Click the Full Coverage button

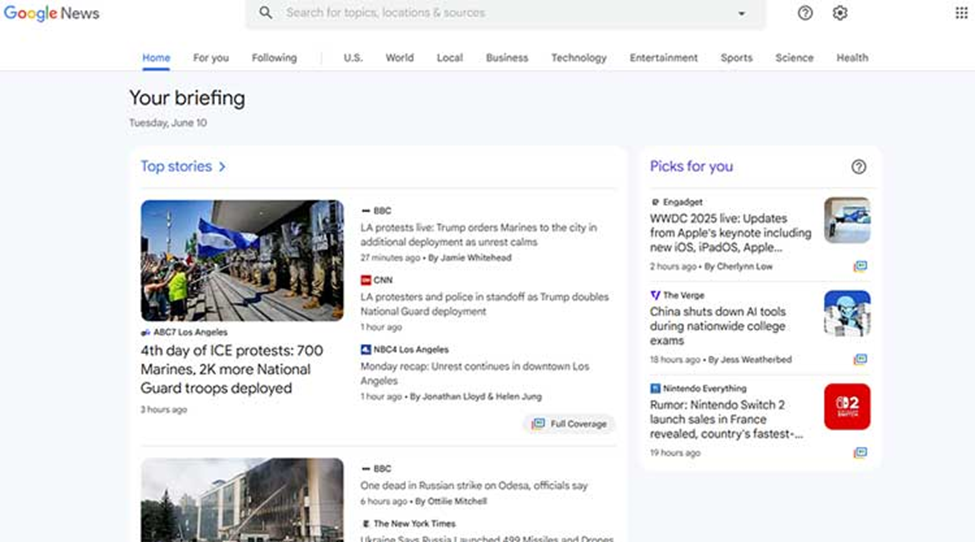(569, 424)
